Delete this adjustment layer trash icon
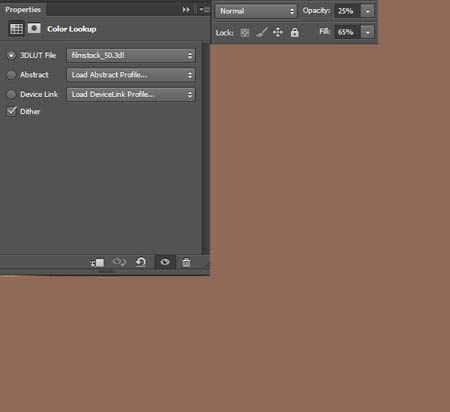The height and width of the screenshot is (412, 450). [x=186, y=262]
